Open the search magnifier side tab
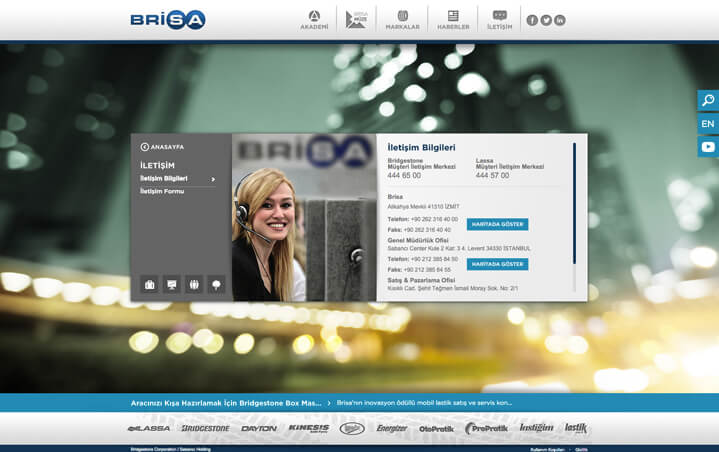The width and height of the screenshot is (719, 452). point(708,100)
